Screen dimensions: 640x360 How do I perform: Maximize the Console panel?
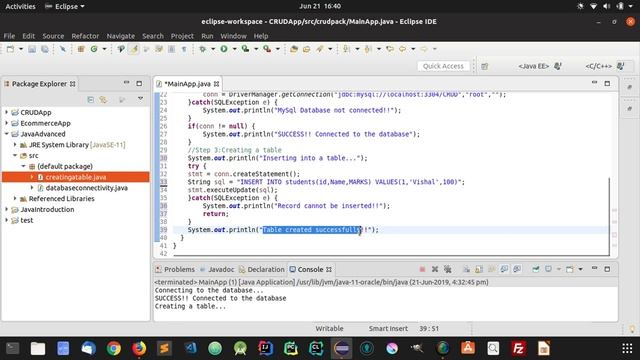(x=607, y=269)
